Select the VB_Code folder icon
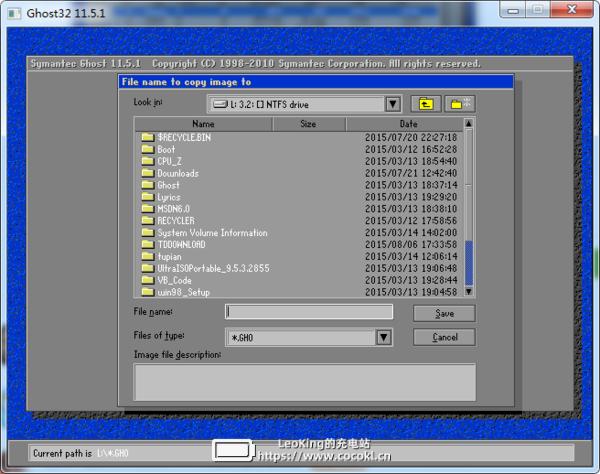The height and width of the screenshot is (474, 600). pos(148,280)
